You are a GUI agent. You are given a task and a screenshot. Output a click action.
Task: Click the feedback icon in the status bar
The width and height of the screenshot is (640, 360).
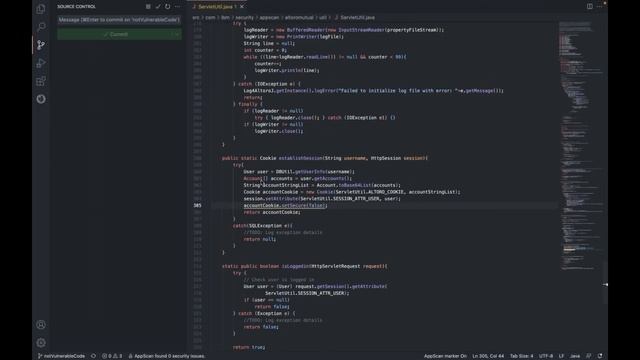pyautogui.click(x=589, y=356)
